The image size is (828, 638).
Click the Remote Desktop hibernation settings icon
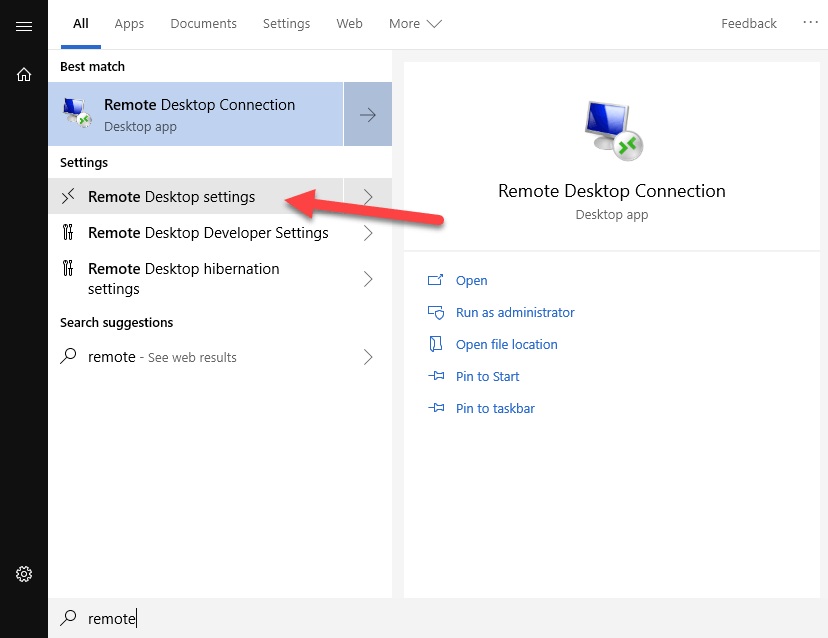click(x=68, y=268)
